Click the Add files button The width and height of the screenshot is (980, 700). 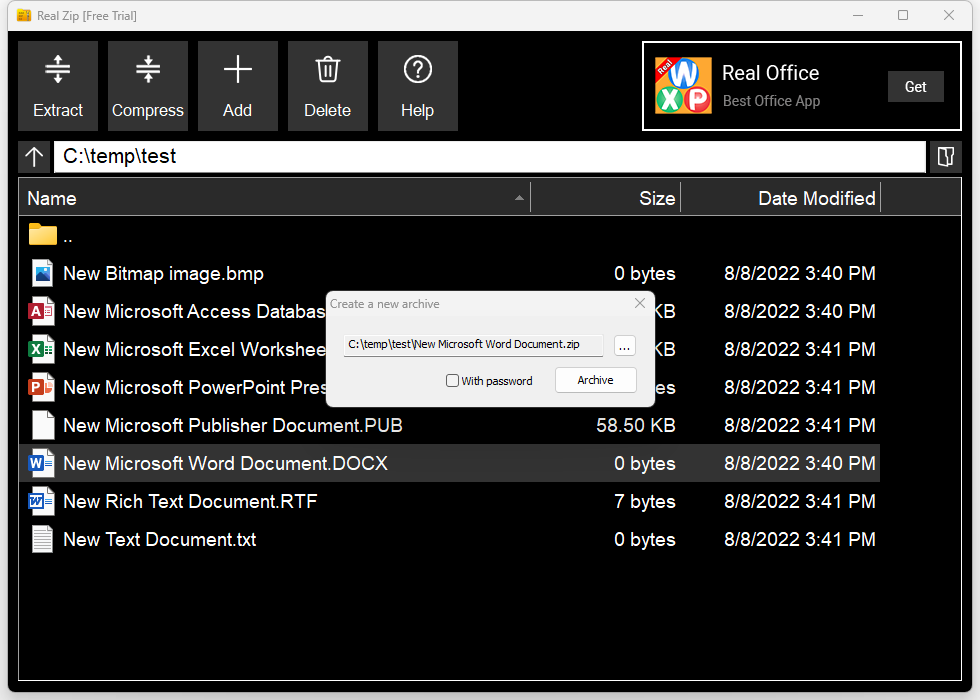238,86
